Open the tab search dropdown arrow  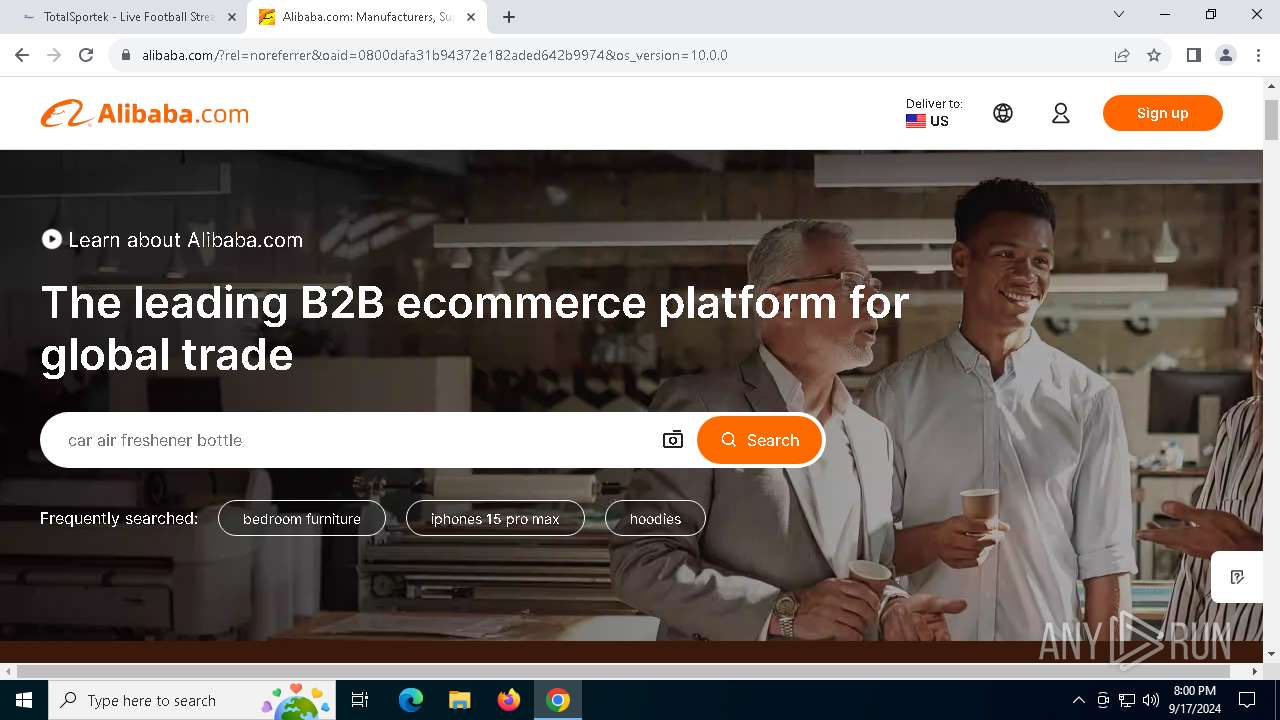1119,15
